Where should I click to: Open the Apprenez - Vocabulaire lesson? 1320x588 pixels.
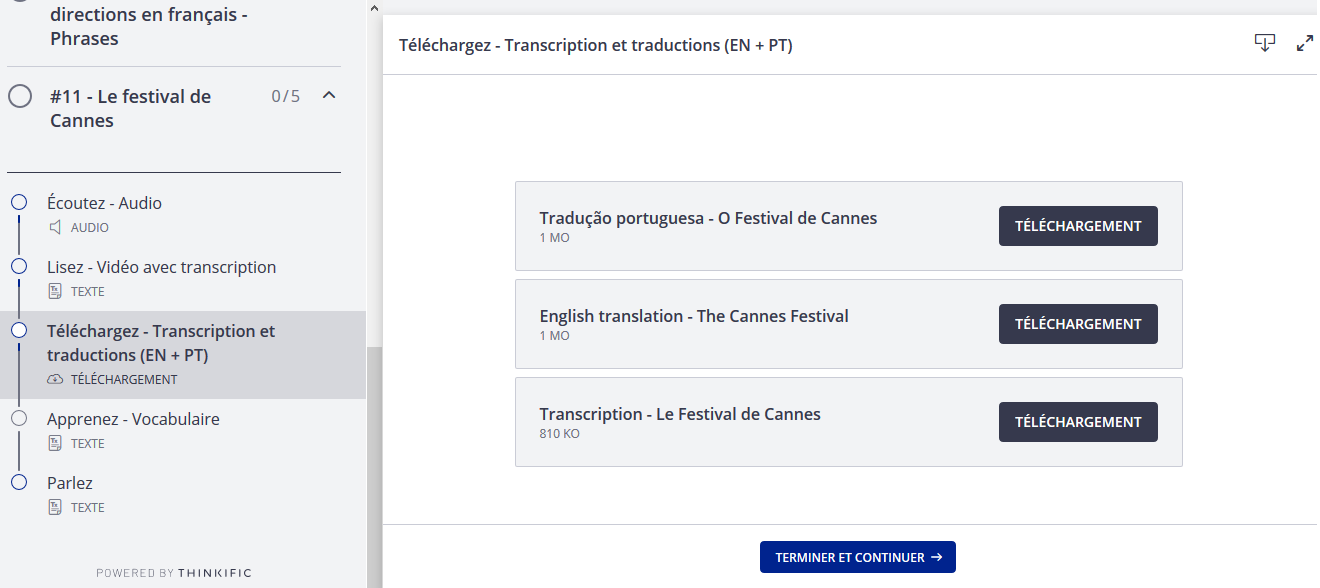(133, 419)
